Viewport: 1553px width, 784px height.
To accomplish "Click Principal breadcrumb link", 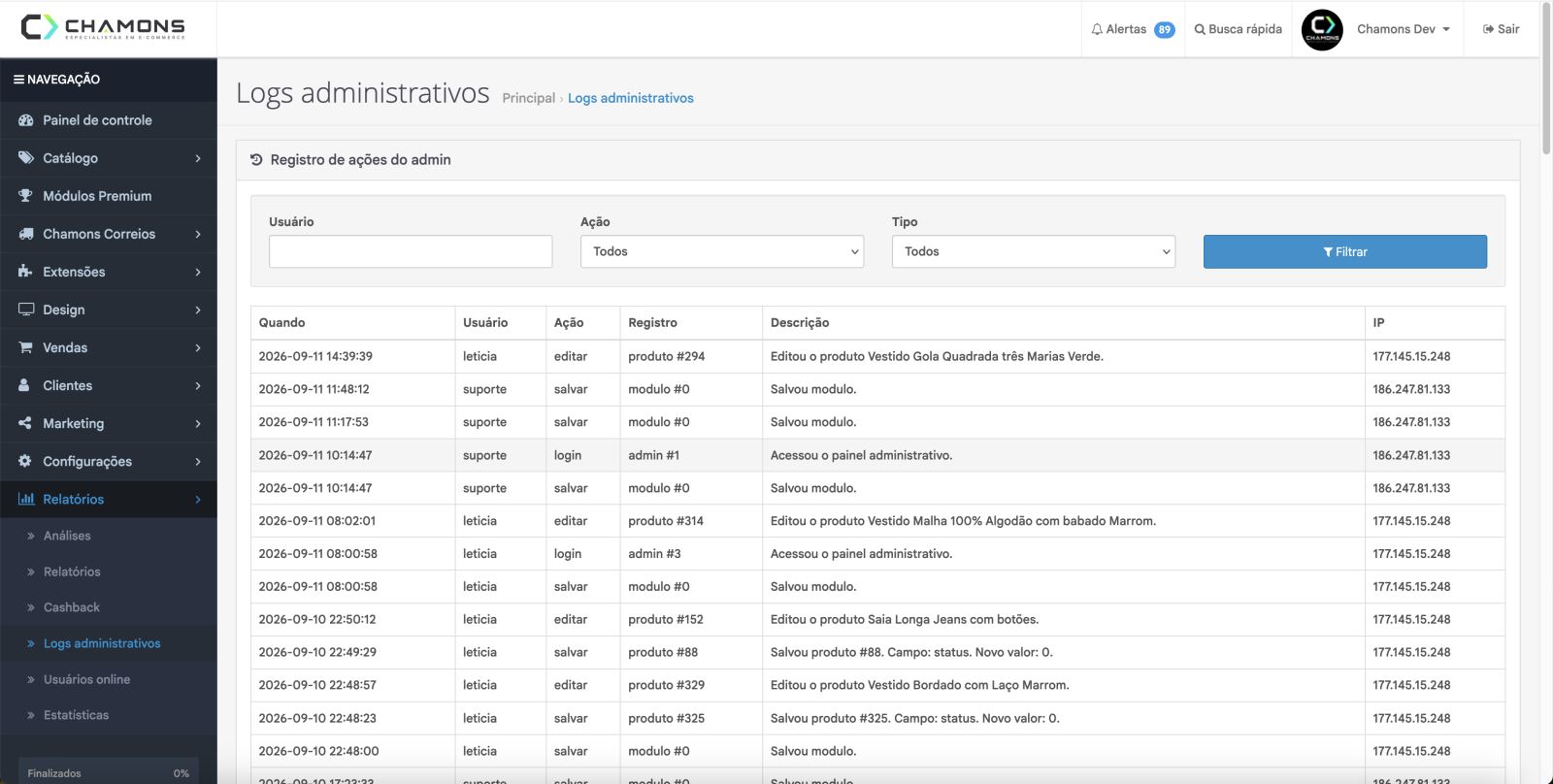I will click(529, 98).
